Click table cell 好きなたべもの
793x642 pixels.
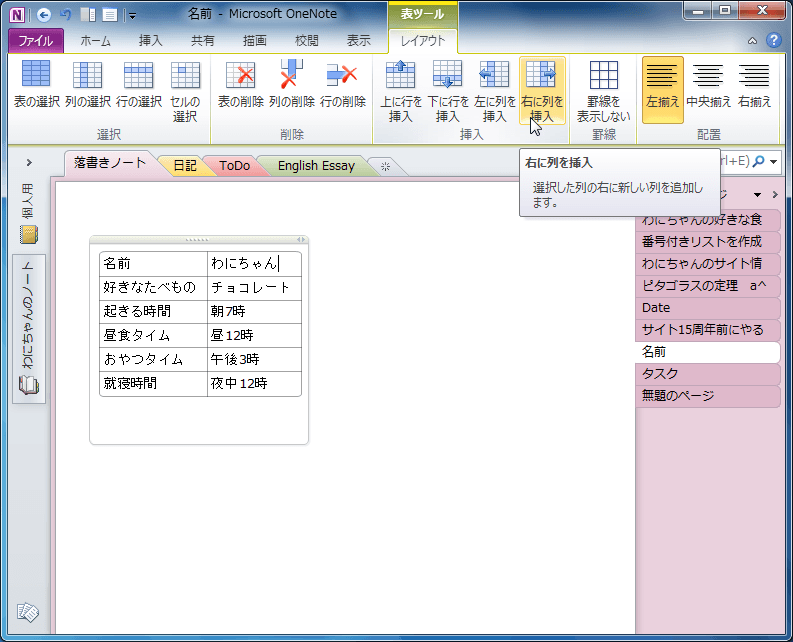(153, 287)
